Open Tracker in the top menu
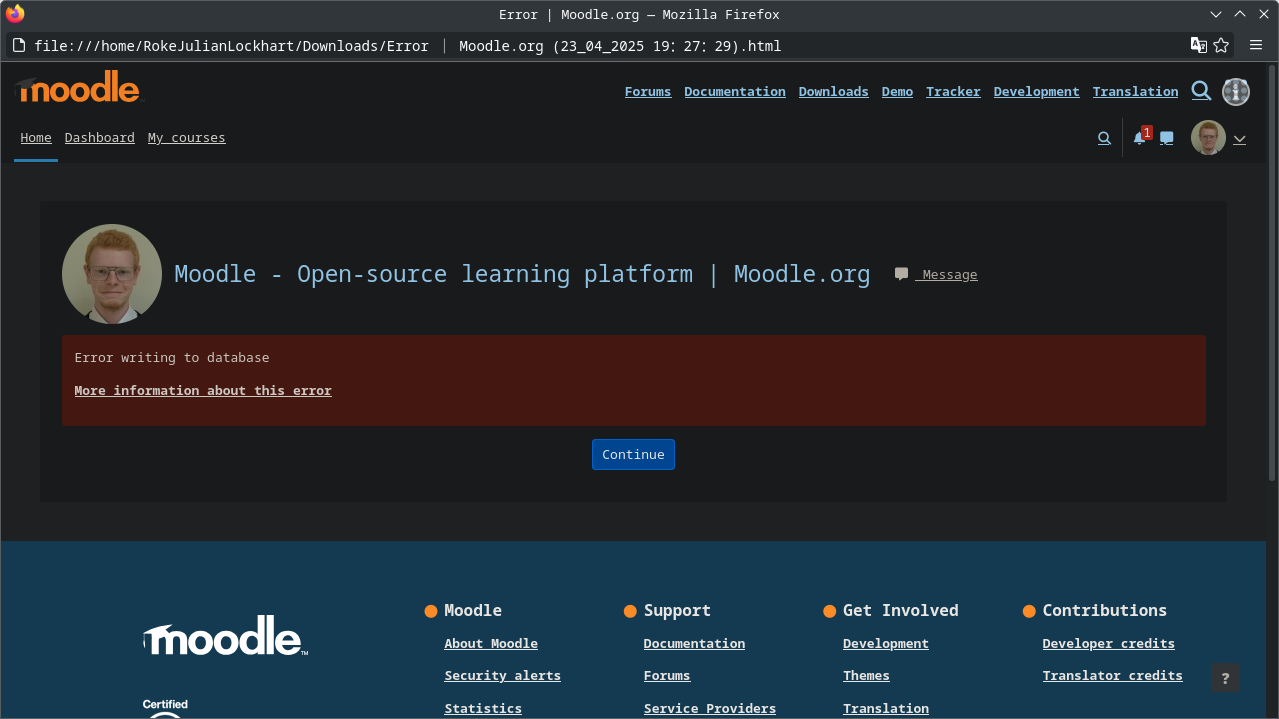The image size is (1279, 719). 953,92
